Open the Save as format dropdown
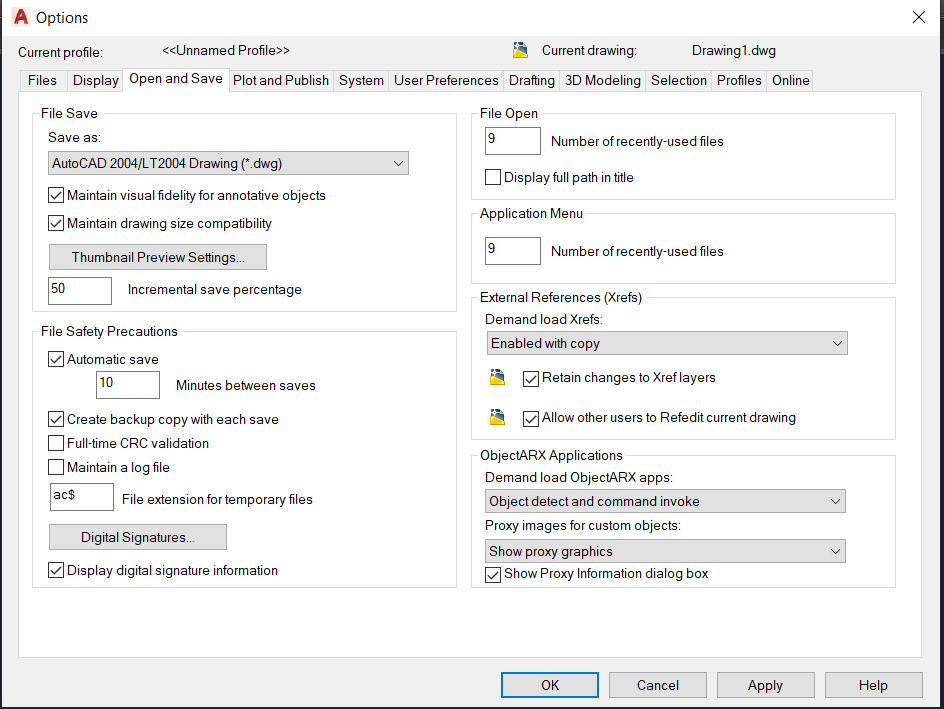 [228, 163]
